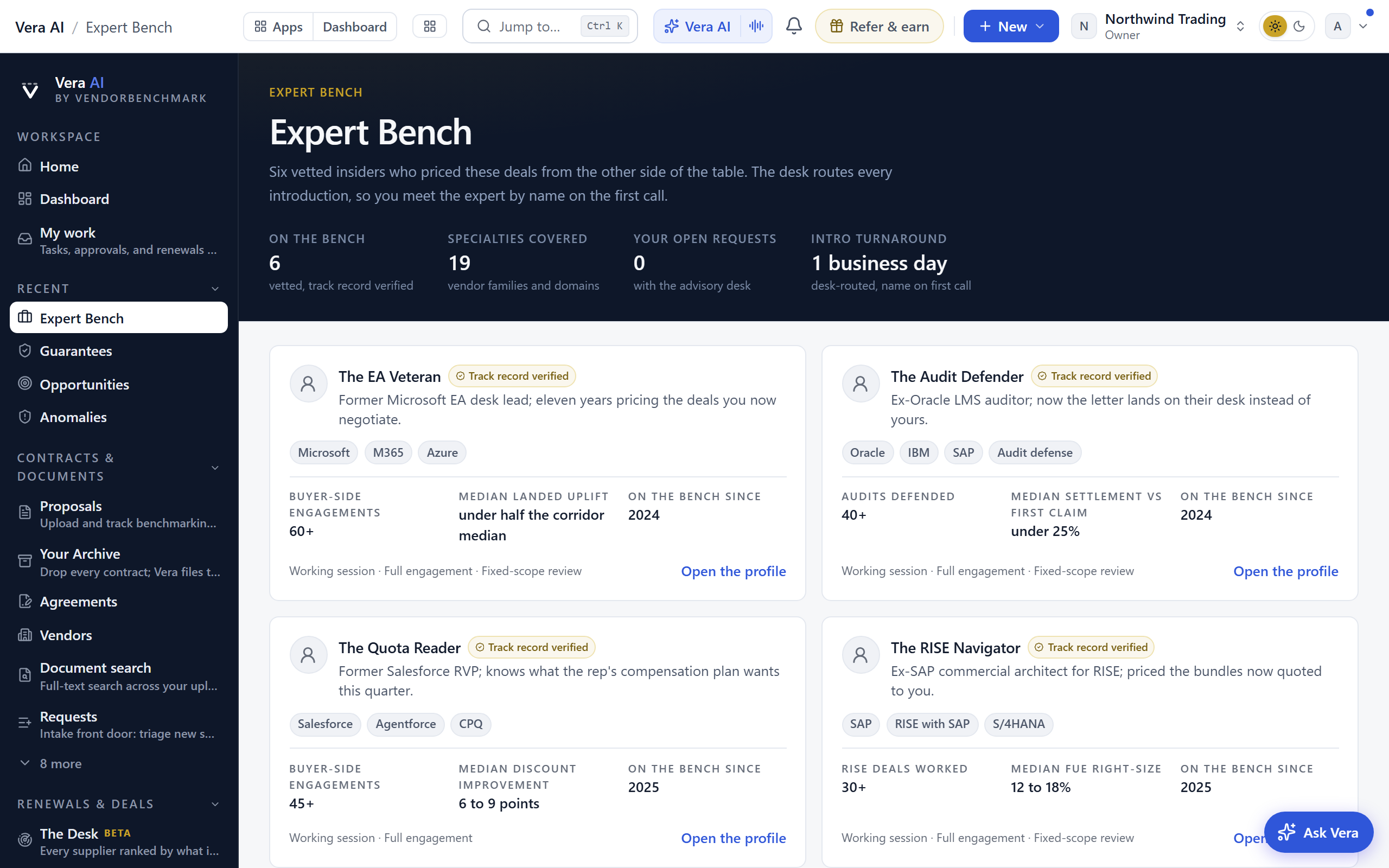This screenshot has height=868, width=1389.
Task: Click the A user avatar
Action: (x=1337, y=27)
